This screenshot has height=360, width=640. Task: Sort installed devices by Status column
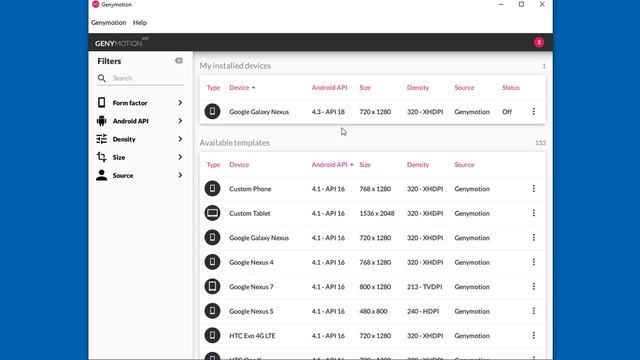[x=511, y=87]
